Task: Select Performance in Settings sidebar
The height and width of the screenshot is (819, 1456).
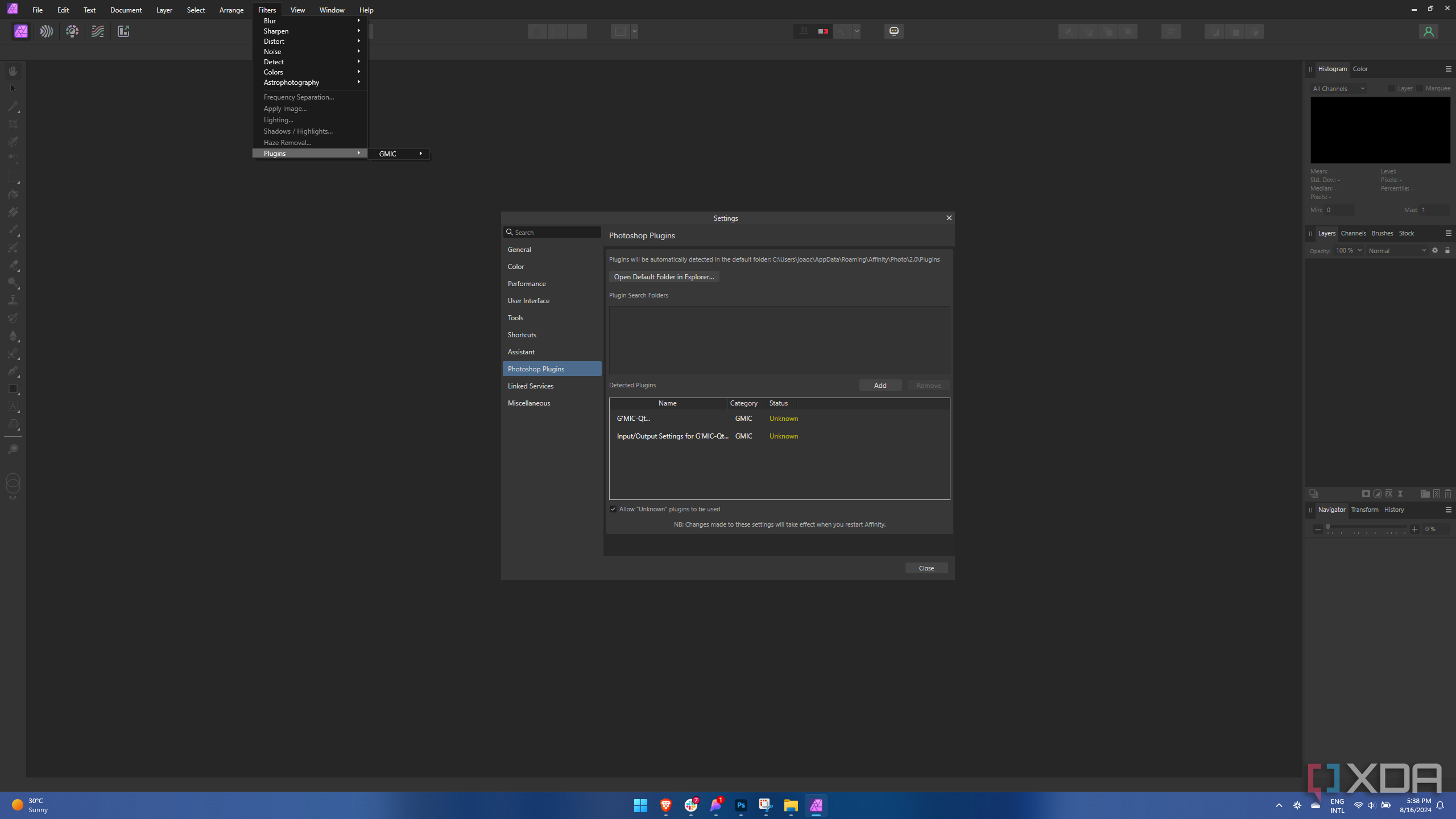Action: click(552, 283)
